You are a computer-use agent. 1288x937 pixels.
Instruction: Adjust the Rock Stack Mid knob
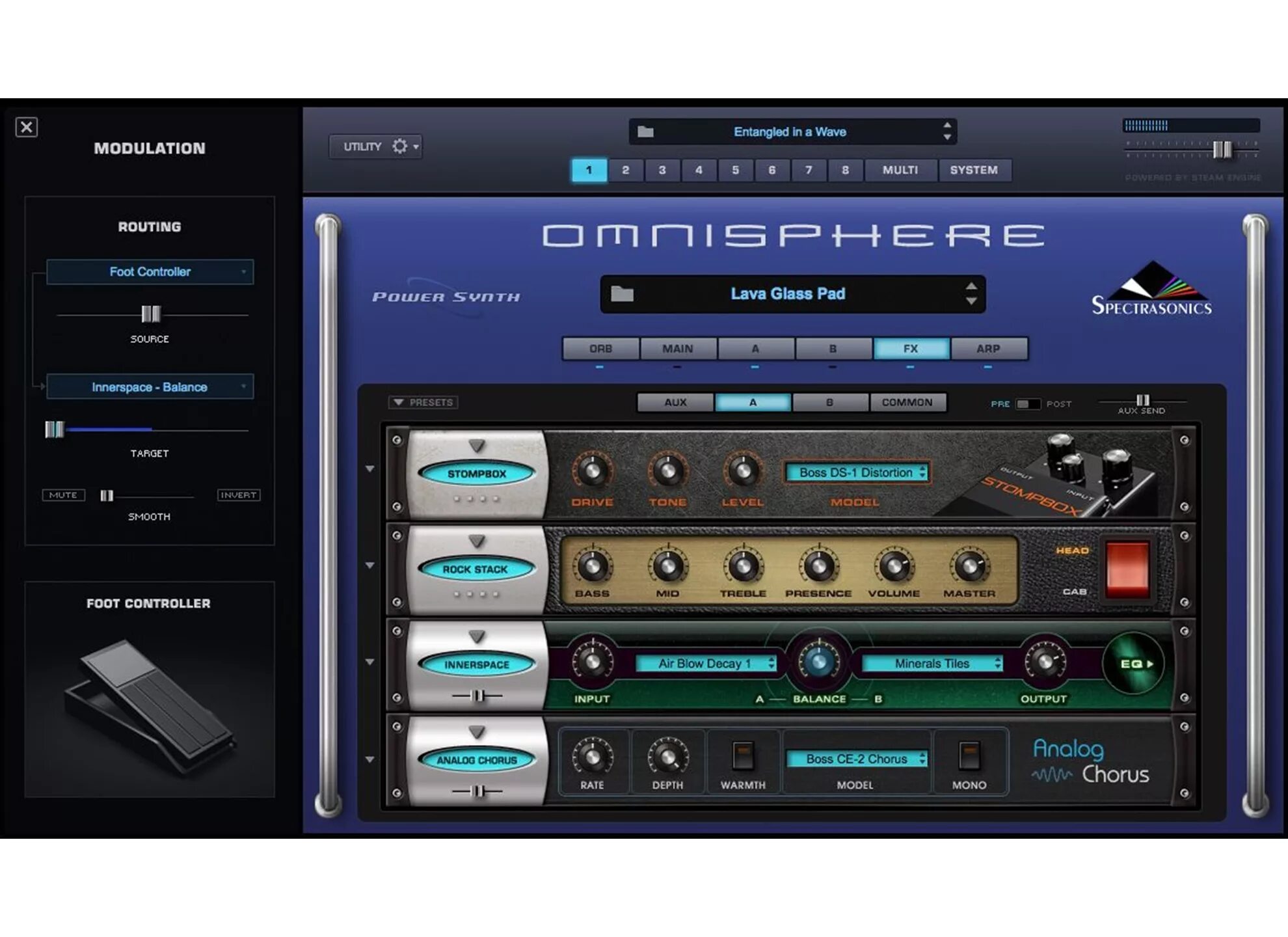click(667, 566)
